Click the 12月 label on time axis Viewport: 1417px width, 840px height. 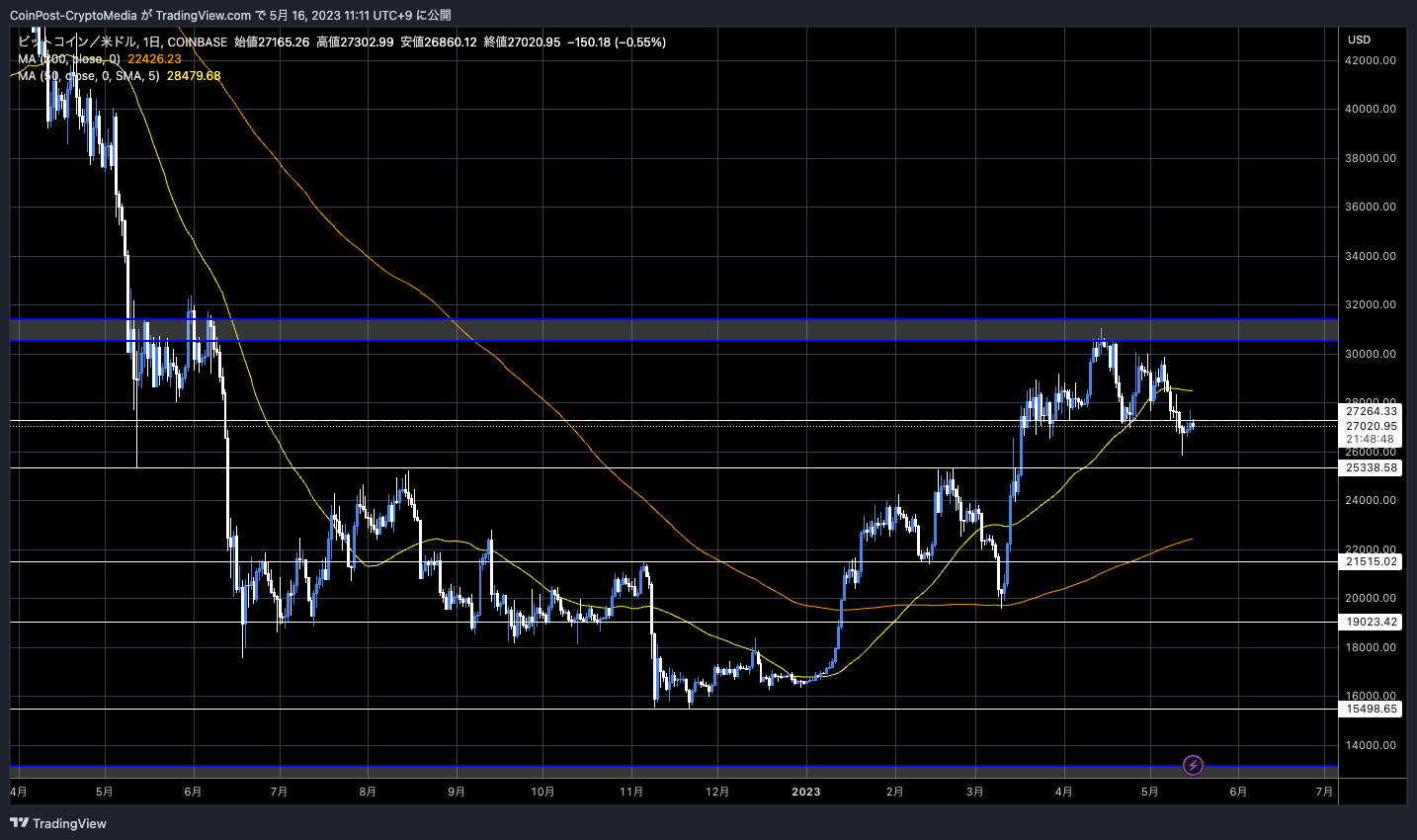[717, 792]
